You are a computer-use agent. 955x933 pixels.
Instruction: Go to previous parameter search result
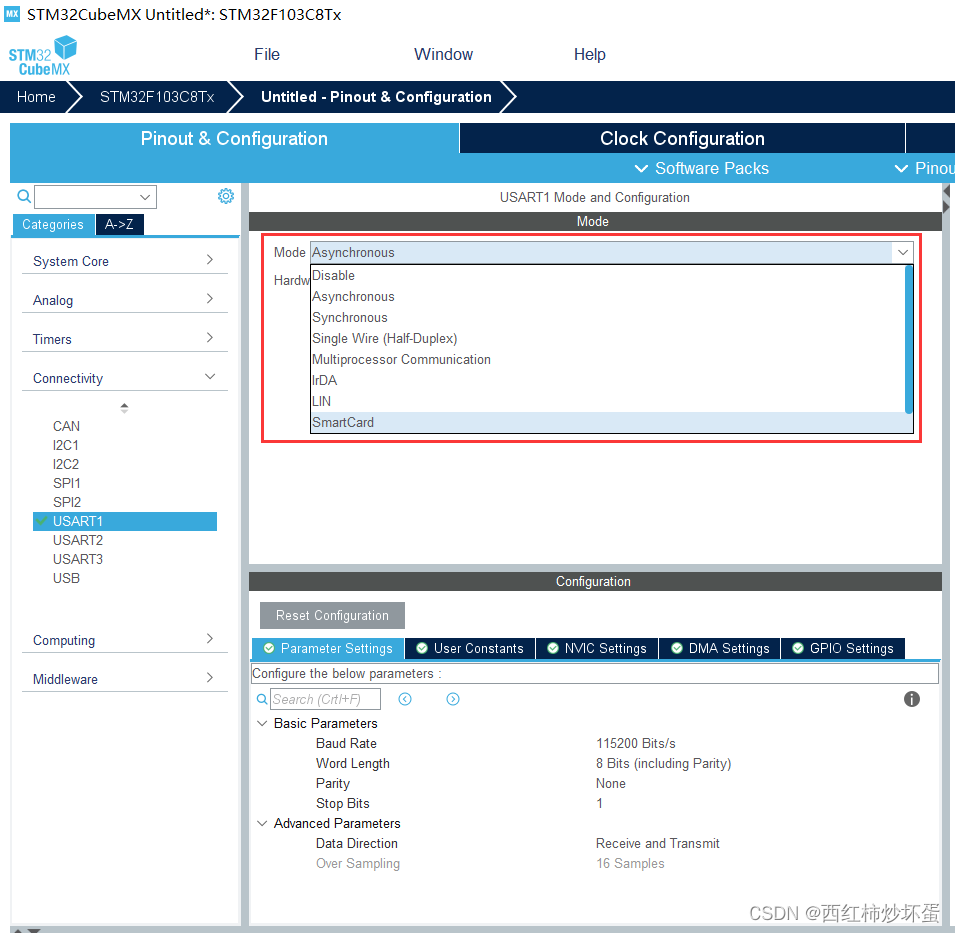(x=405, y=699)
